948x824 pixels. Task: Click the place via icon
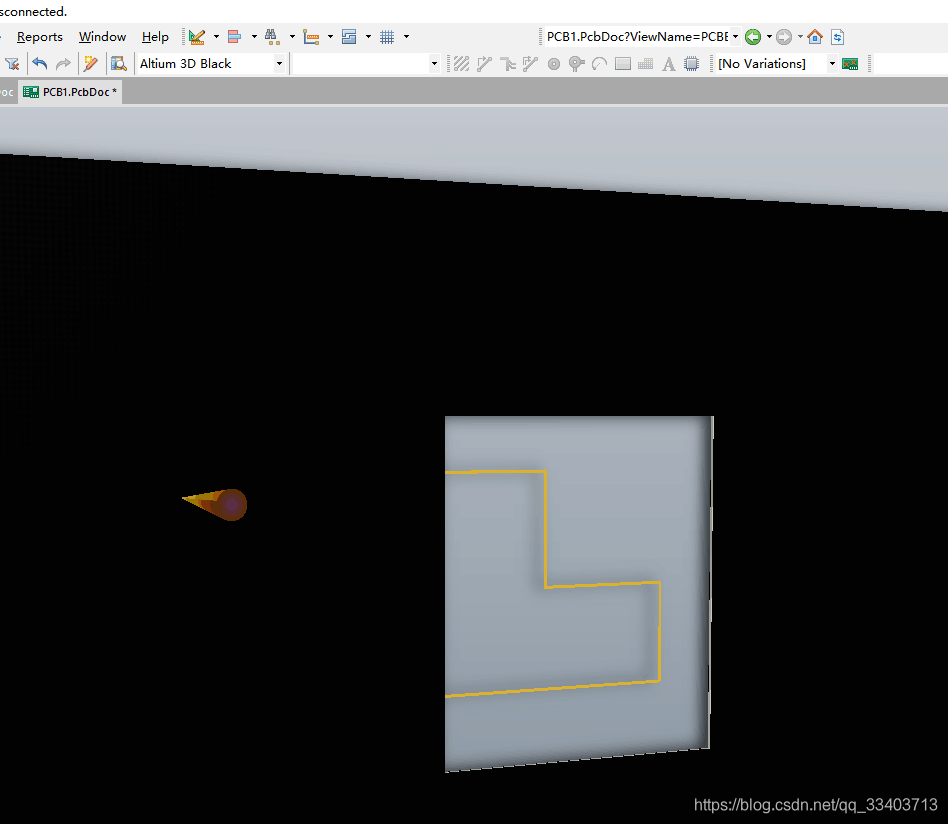tap(577, 63)
